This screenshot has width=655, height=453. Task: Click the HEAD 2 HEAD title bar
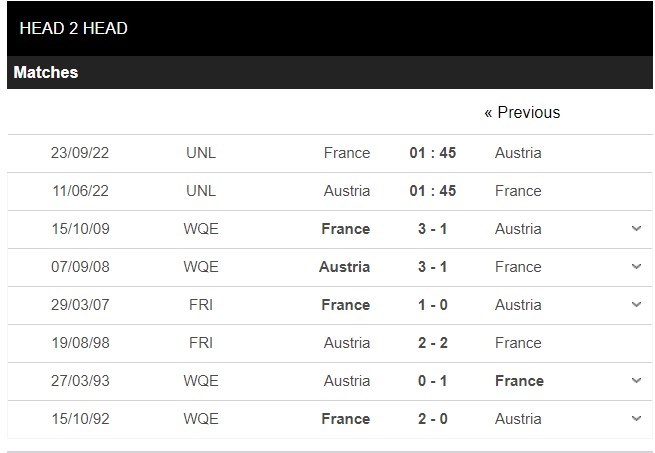pyautogui.click(x=74, y=28)
